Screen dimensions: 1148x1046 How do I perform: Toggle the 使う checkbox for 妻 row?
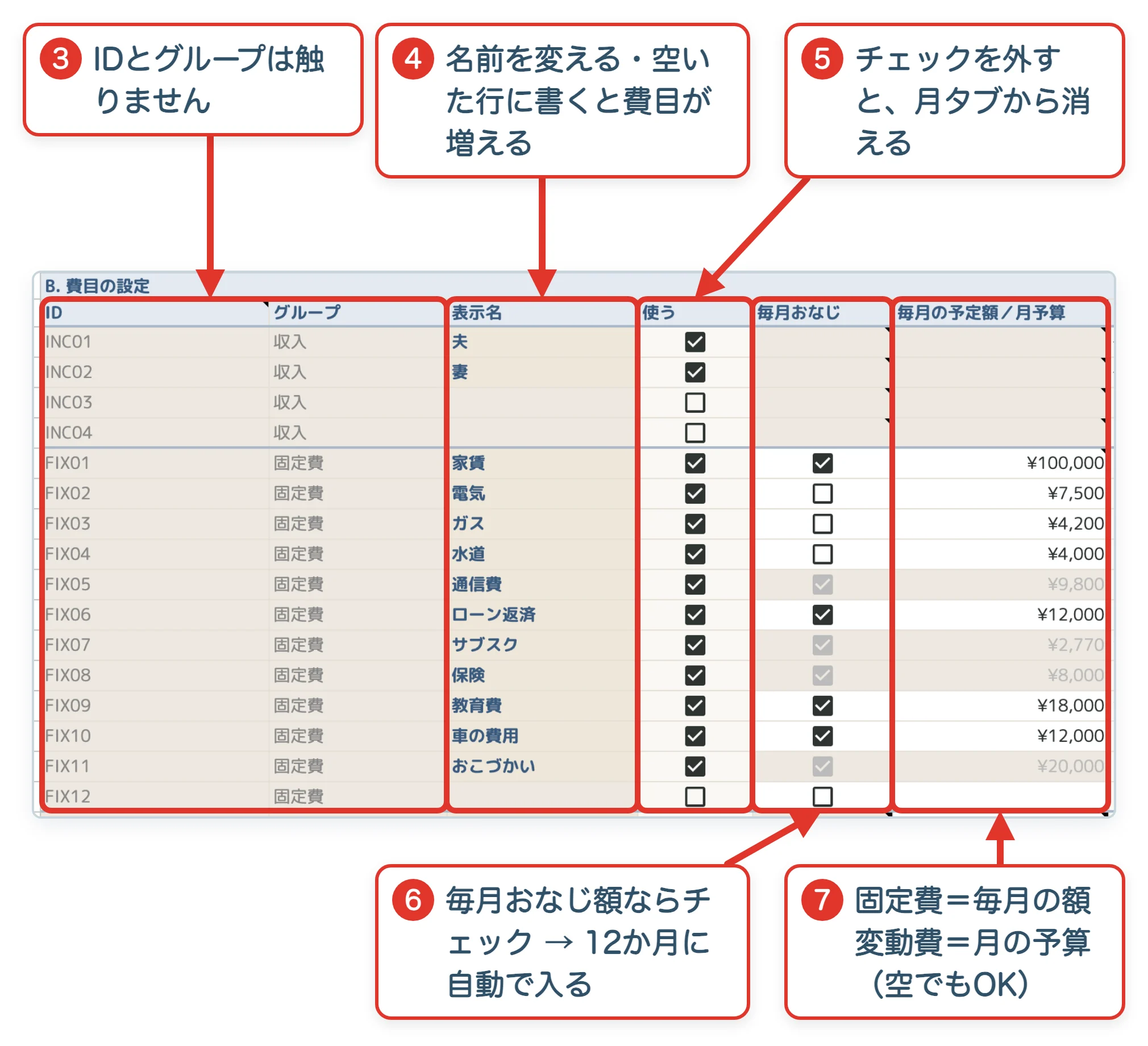coord(694,372)
